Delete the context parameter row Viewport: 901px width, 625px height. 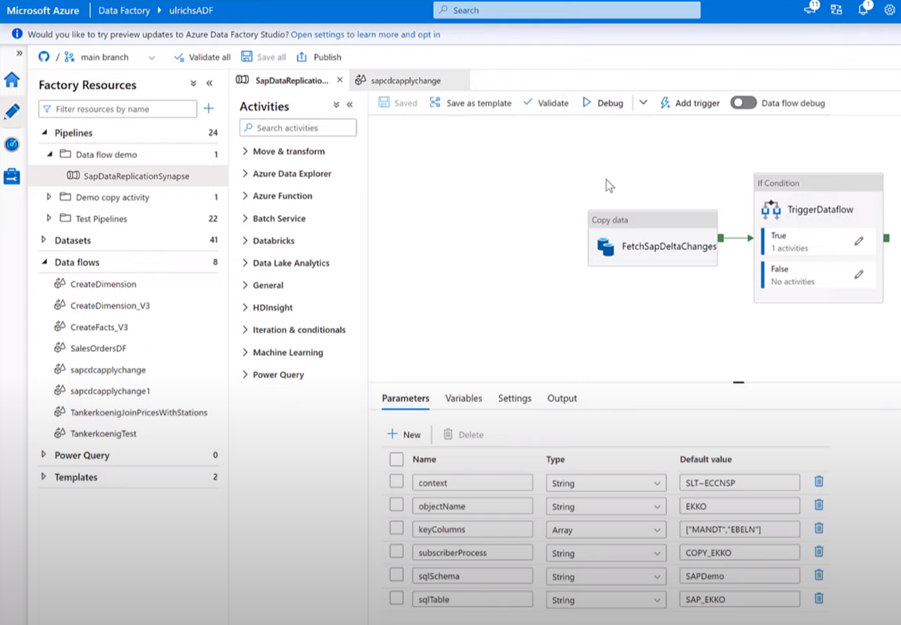pos(819,481)
